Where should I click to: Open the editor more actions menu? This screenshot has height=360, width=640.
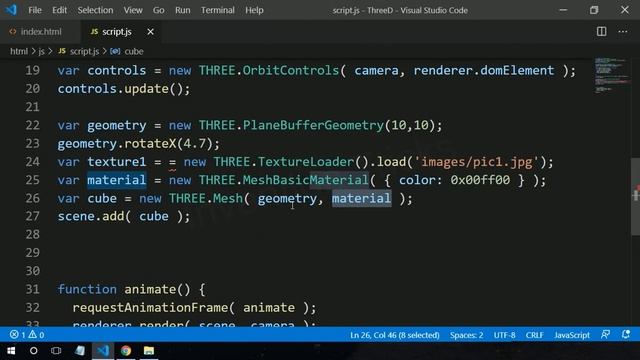(622, 31)
